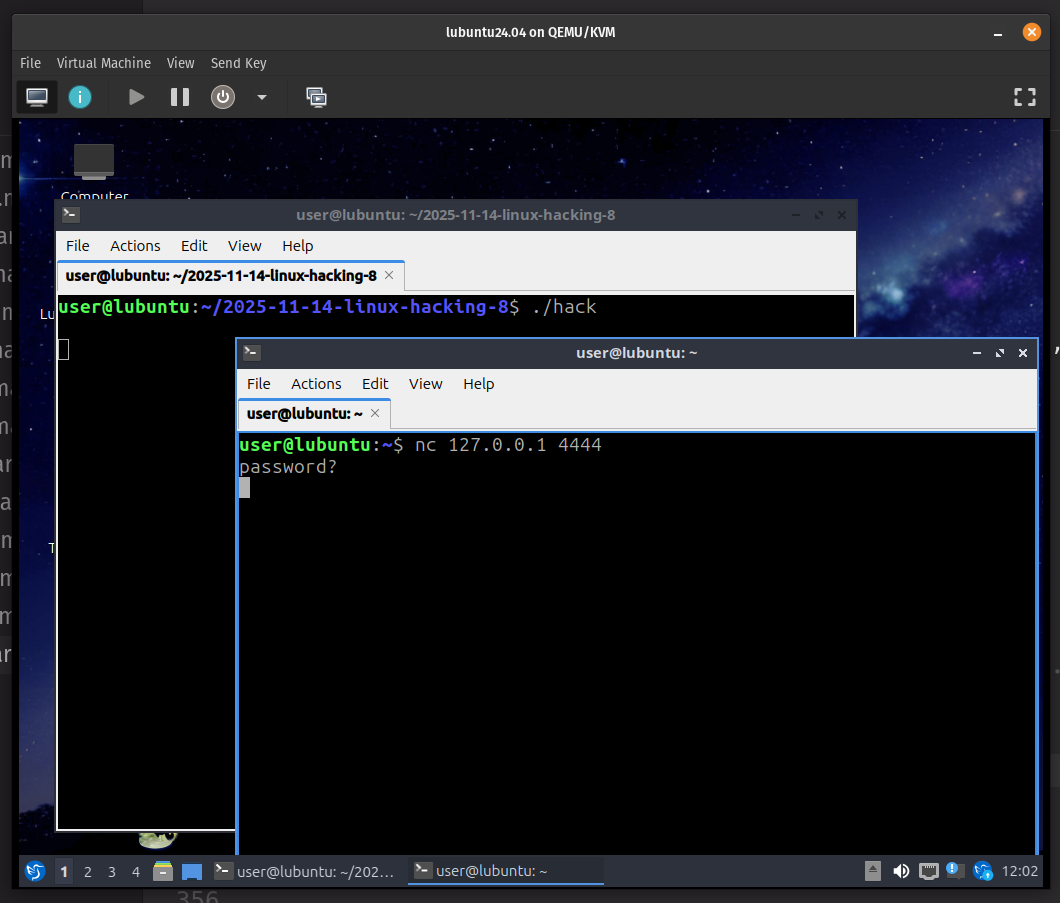
Task: Show the graphical console view
Action: (37, 97)
